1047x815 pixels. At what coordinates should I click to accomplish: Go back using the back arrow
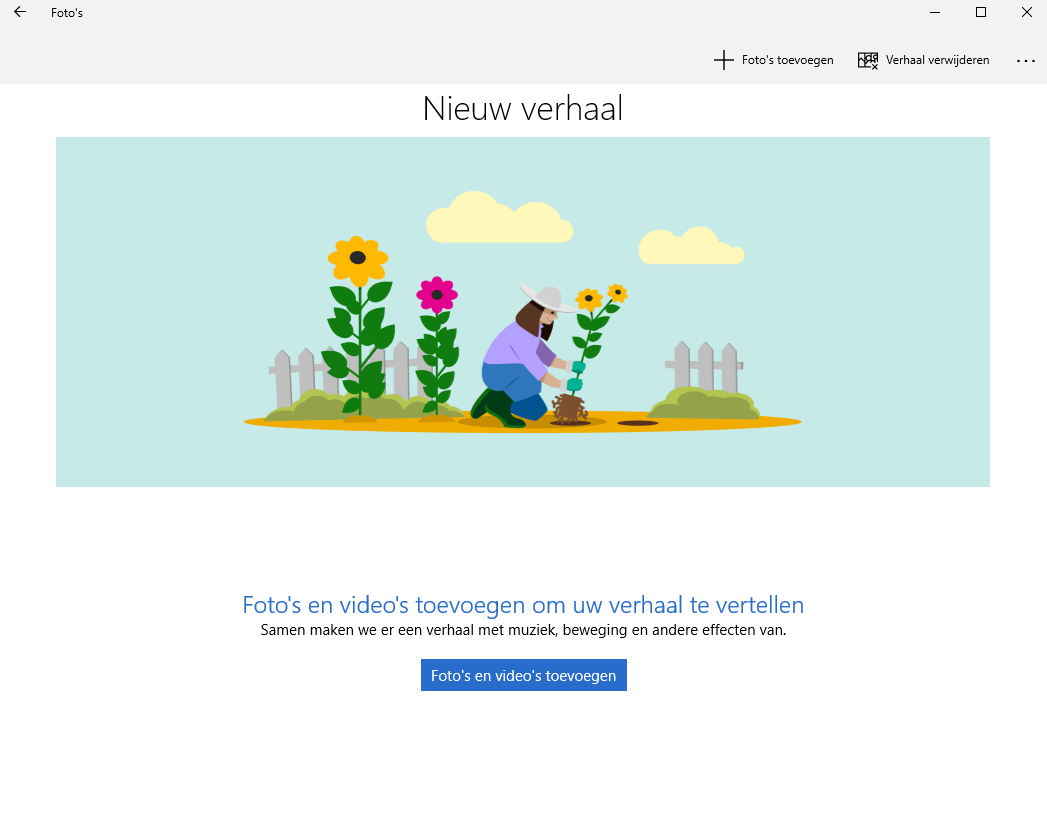(20, 13)
